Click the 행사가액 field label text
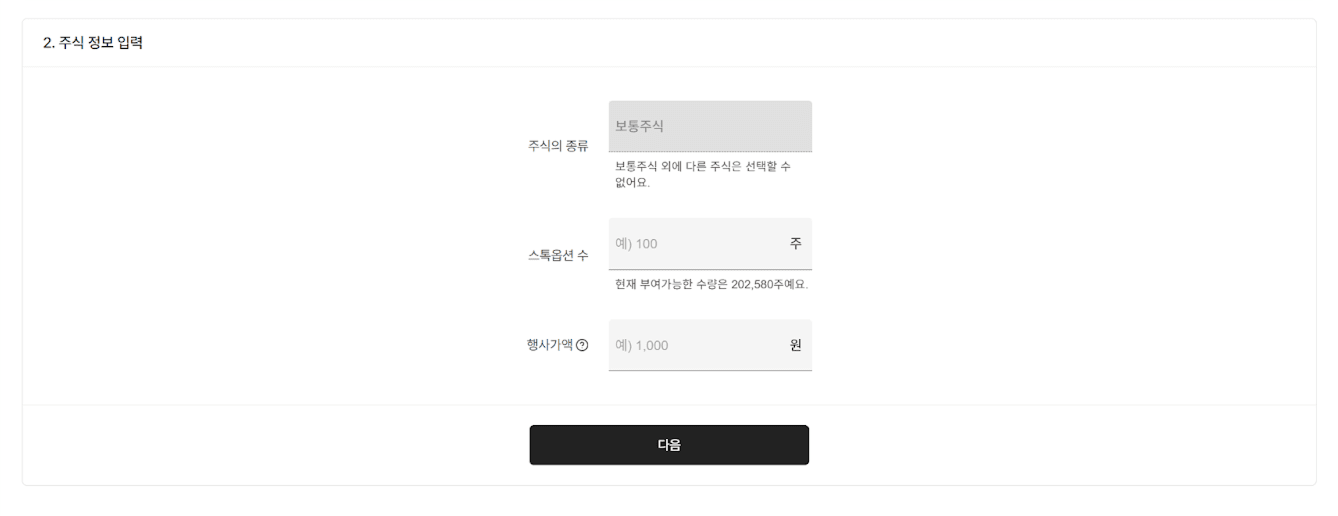The width and height of the screenshot is (1338, 516). click(x=550, y=345)
